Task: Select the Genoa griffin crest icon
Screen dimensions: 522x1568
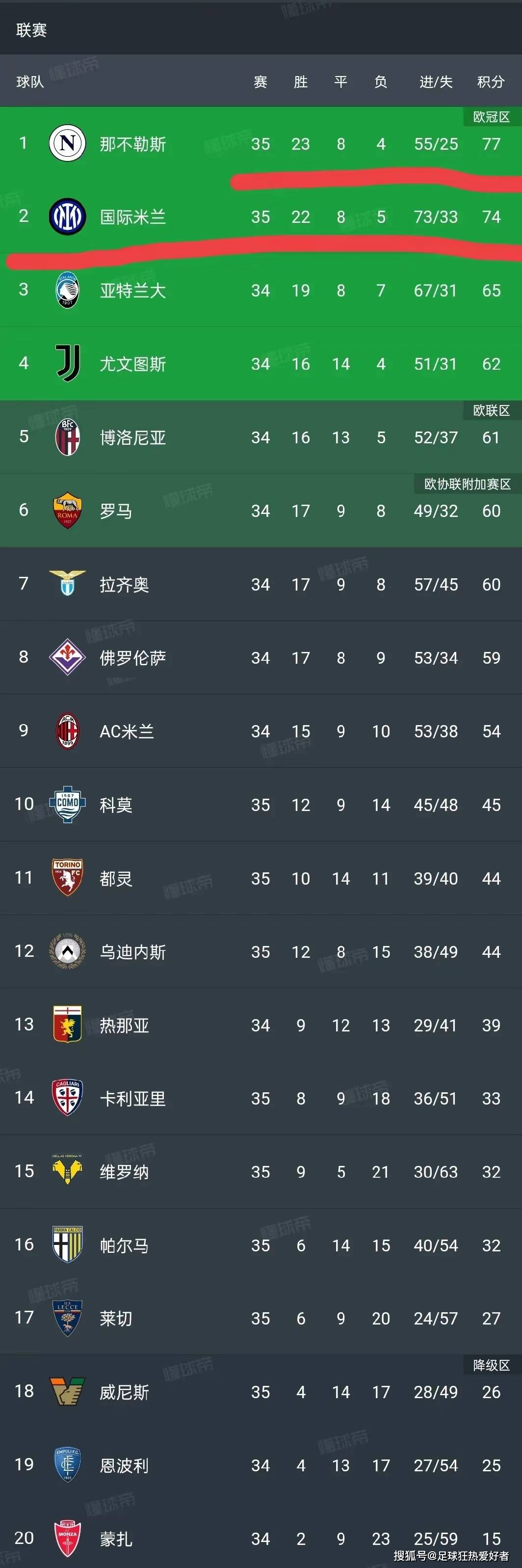Action: click(68, 1025)
